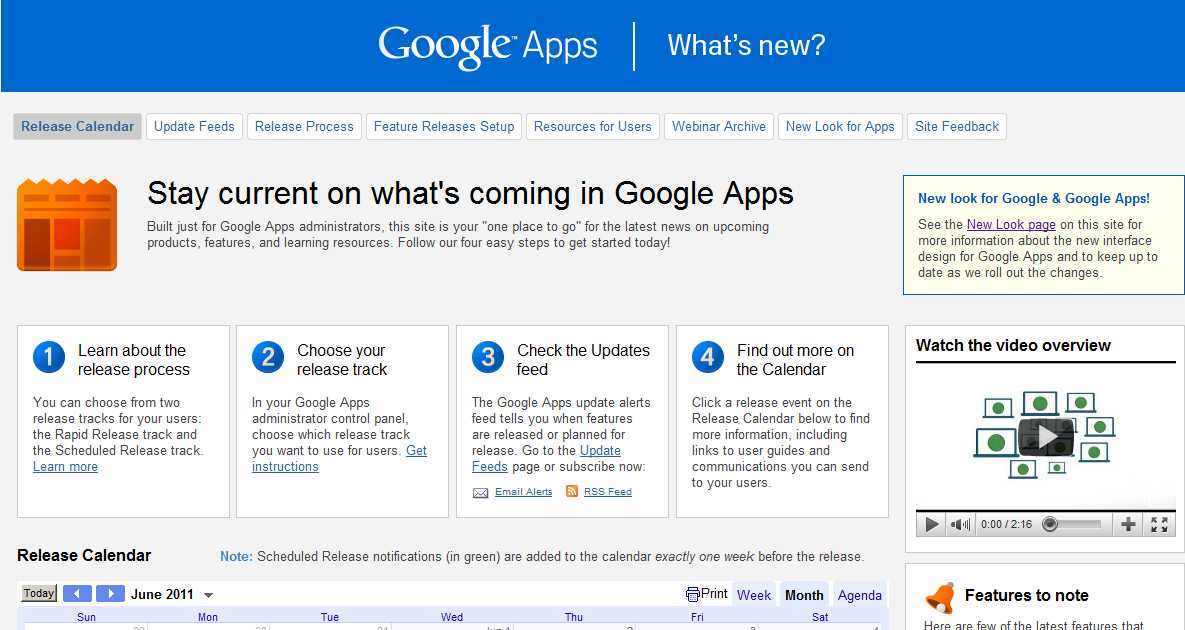This screenshot has width=1185, height=630.
Task: Show the calendar Agenda view
Action: pos(859,595)
